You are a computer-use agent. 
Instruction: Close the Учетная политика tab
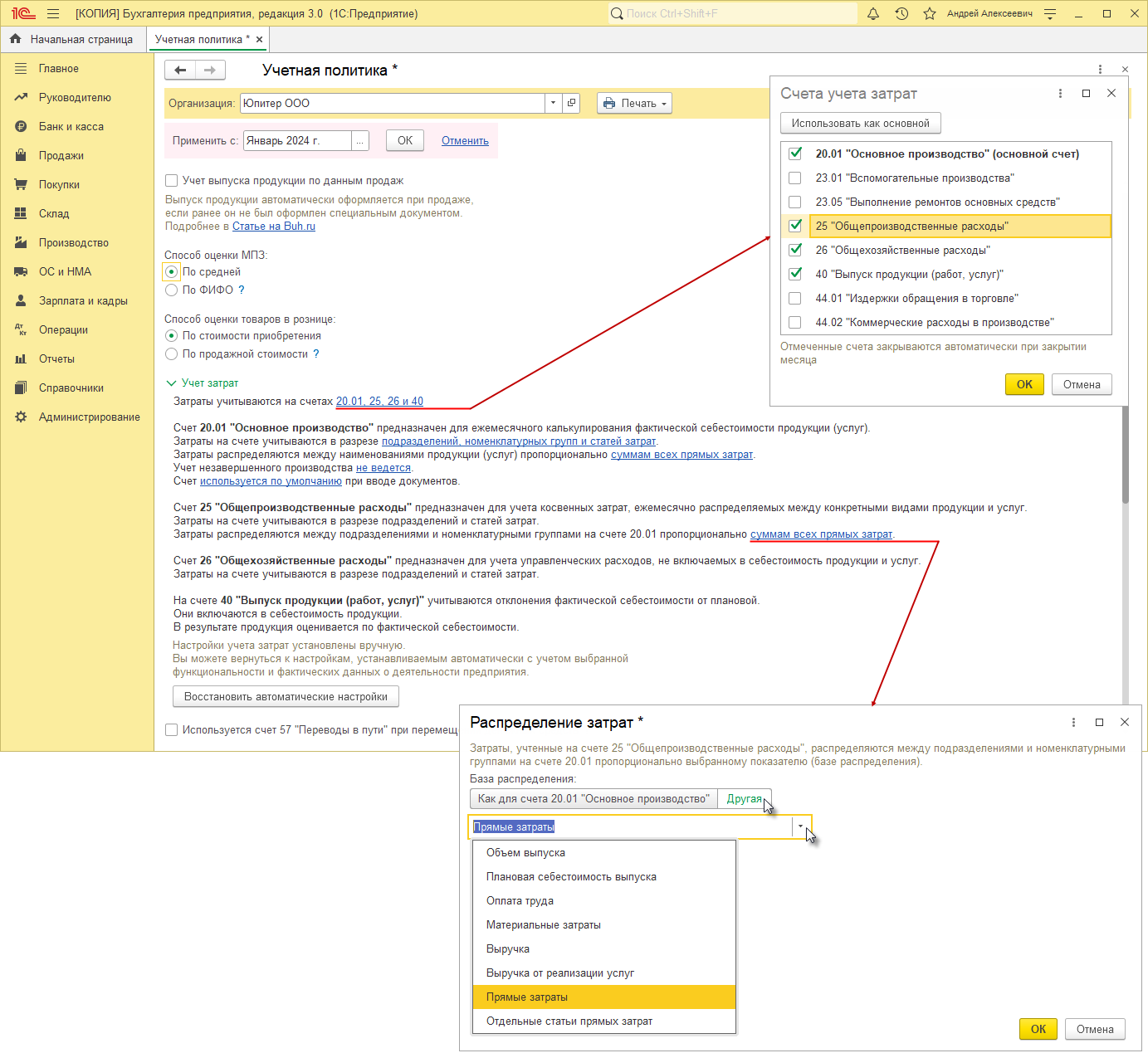point(259,39)
